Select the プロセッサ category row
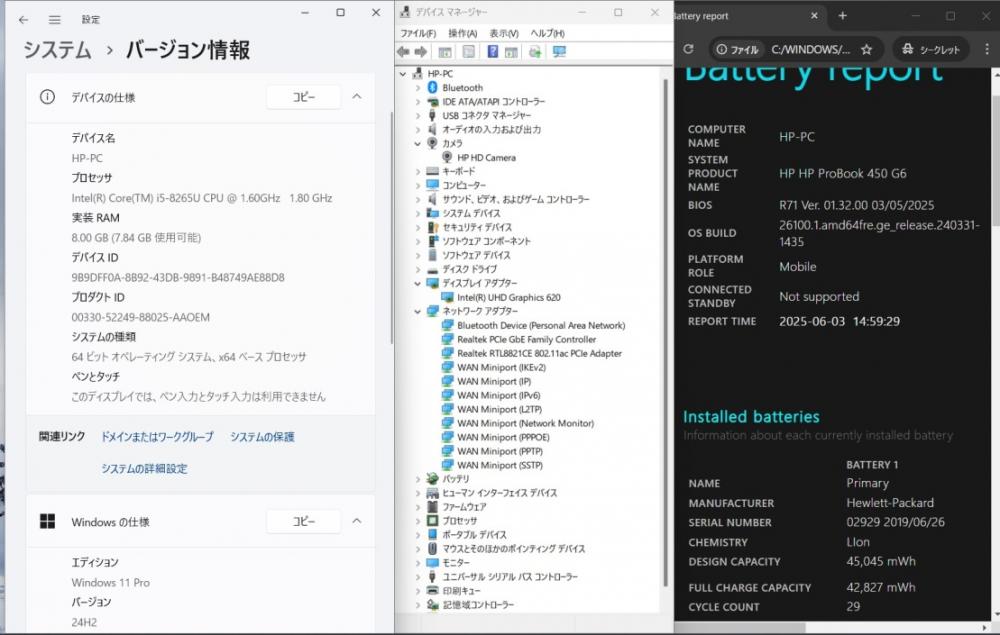 [x=452, y=521]
